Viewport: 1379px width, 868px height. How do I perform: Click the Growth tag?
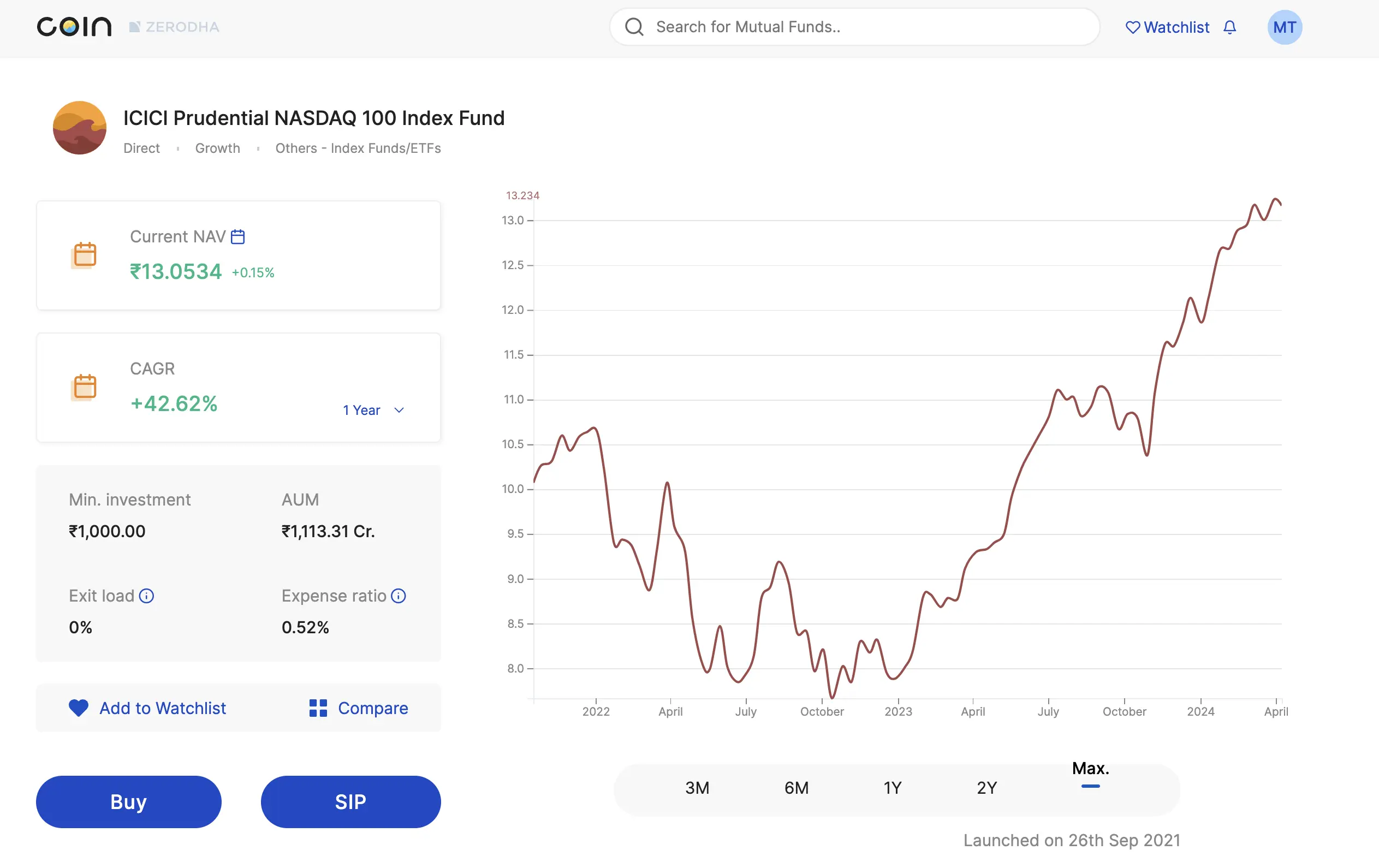(218, 148)
